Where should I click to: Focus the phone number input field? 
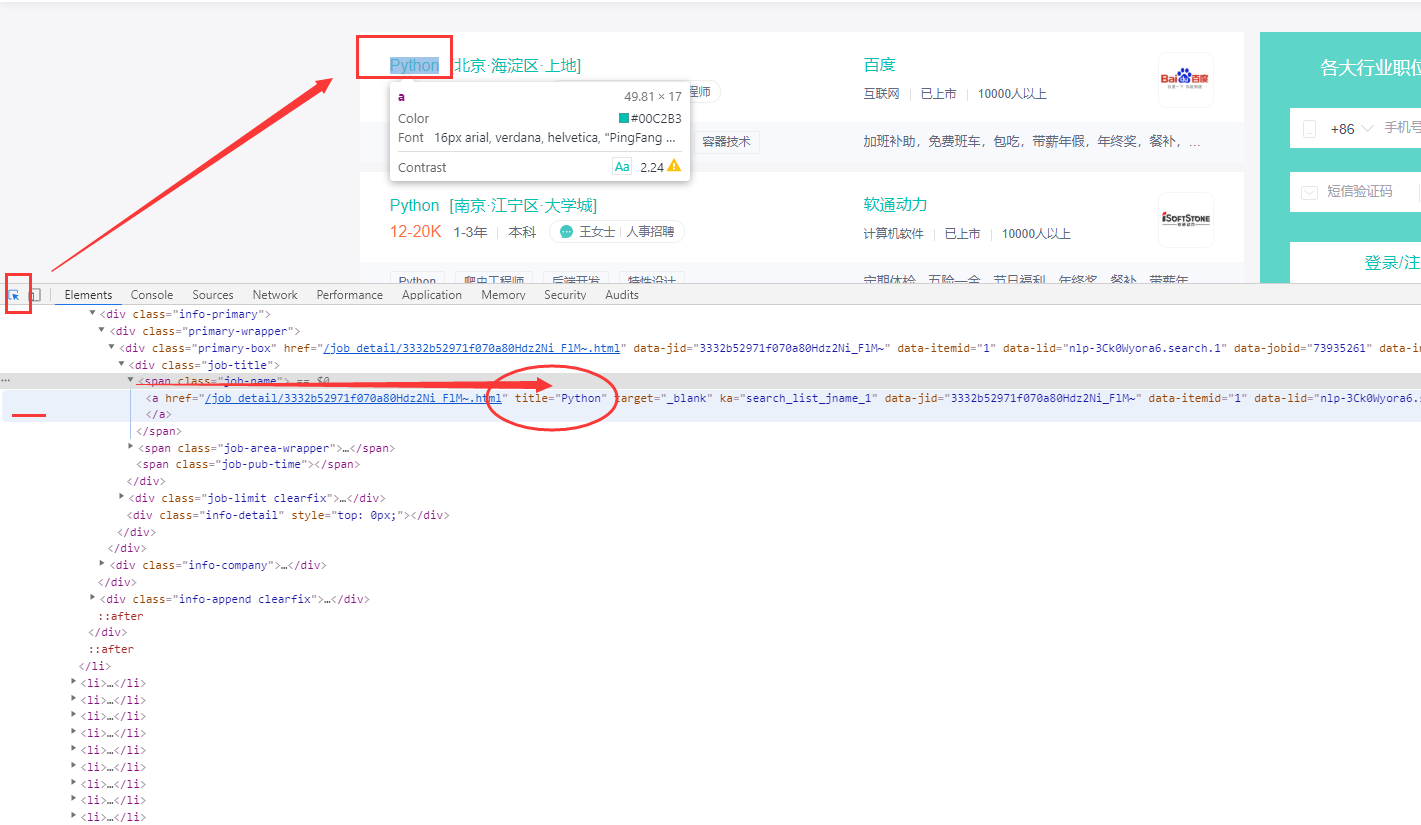(x=1402, y=128)
